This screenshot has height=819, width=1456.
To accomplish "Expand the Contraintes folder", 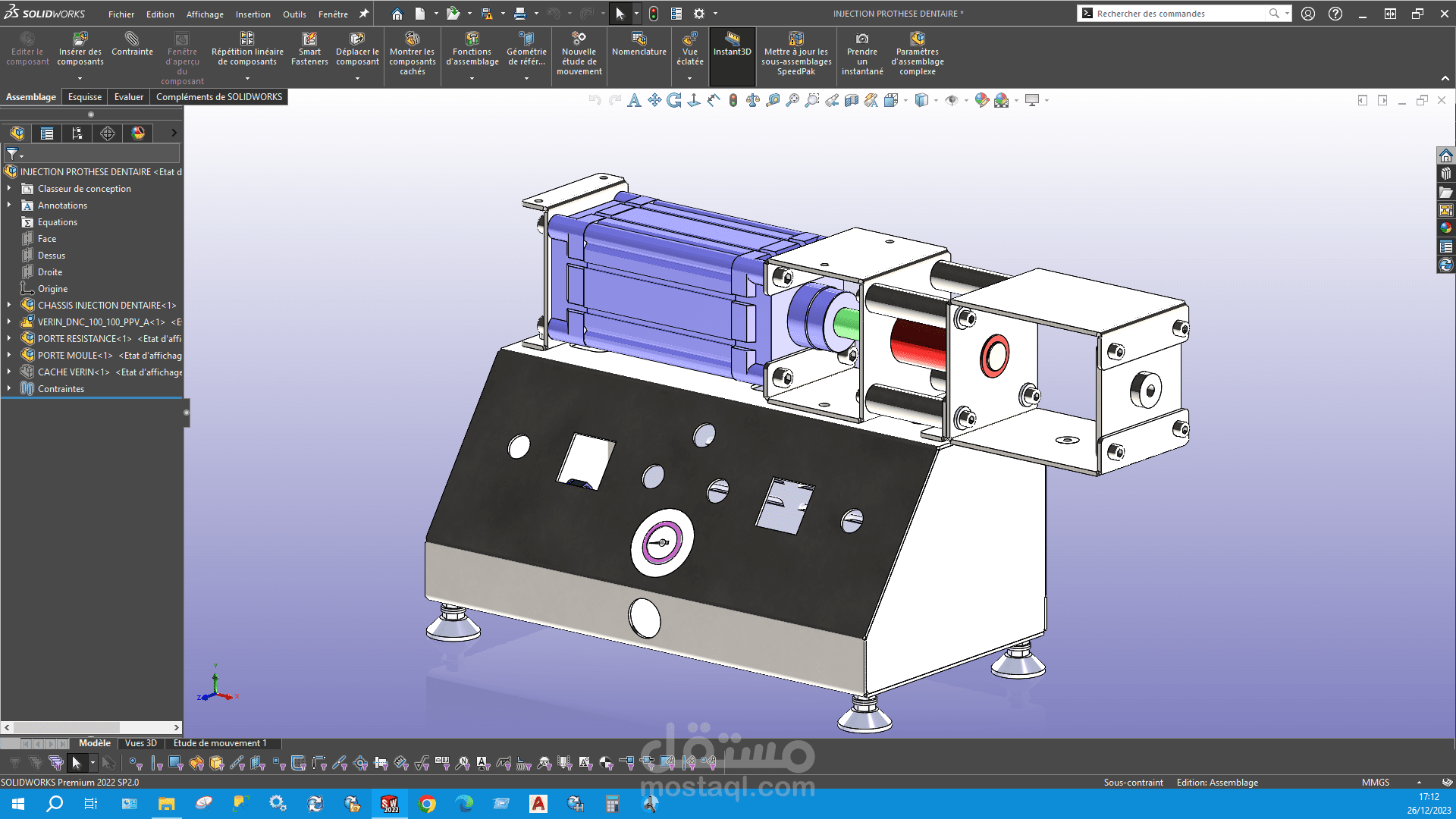I will 9,389.
